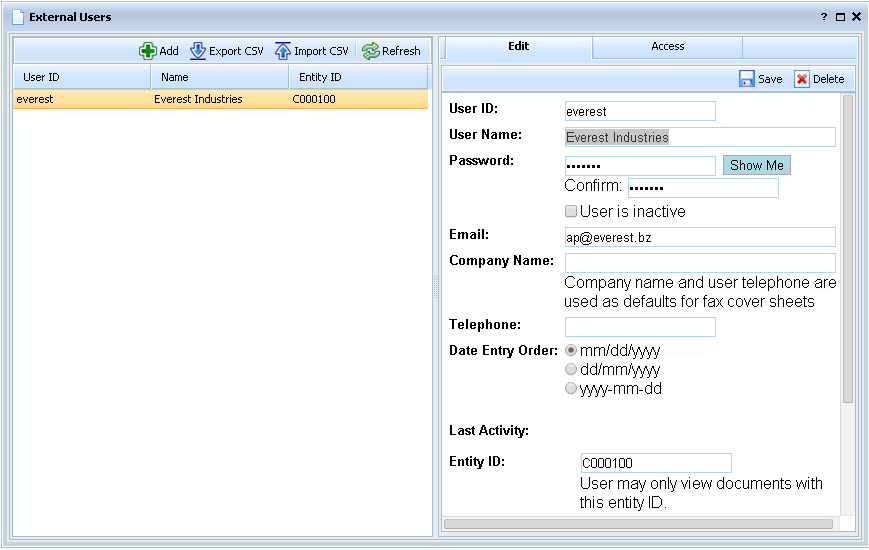Open help via the question mark icon
Viewport: 869px width, 550px height.
(x=824, y=17)
